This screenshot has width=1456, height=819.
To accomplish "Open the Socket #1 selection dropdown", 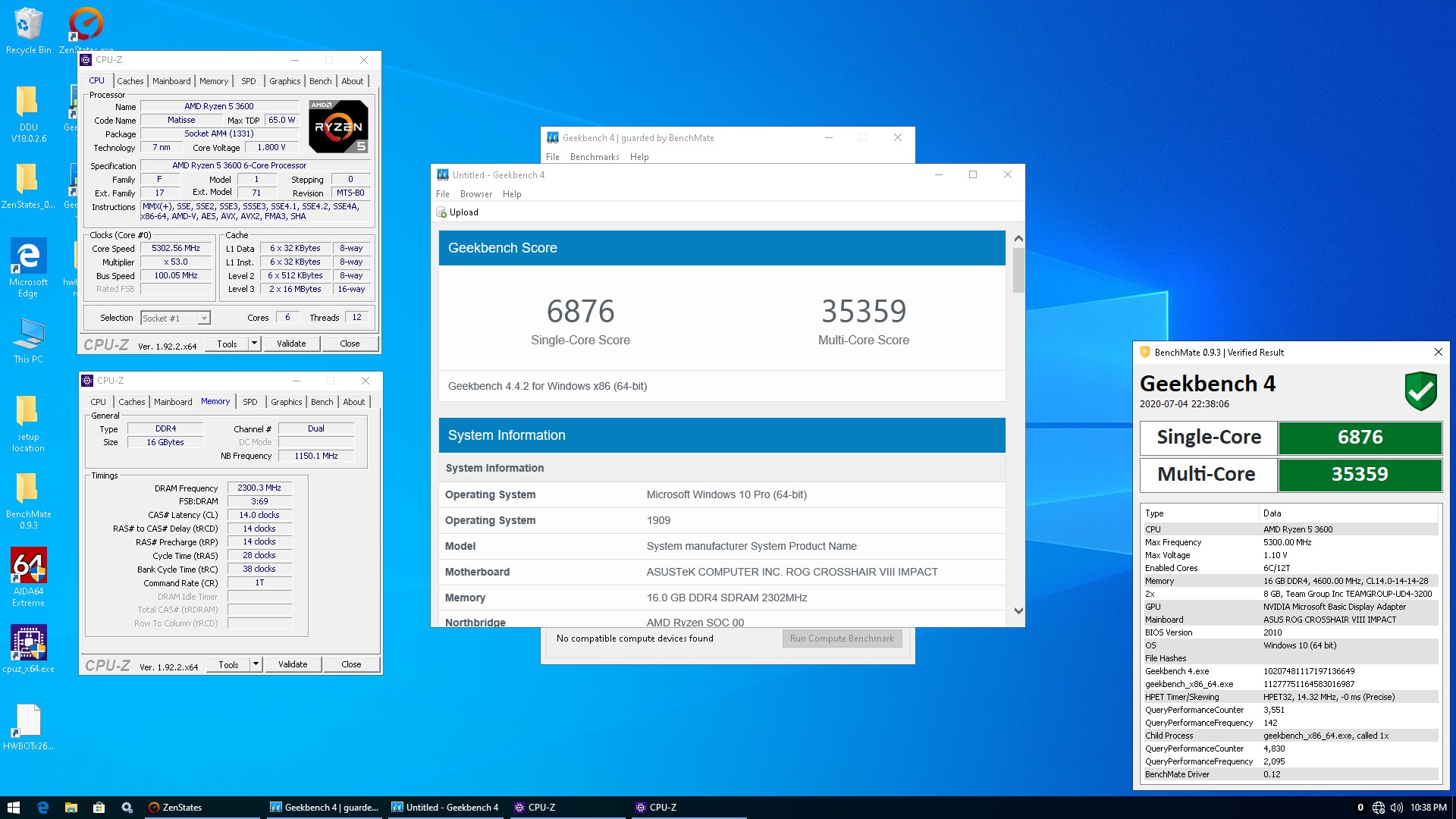I will pyautogui.click(x=204, y=318).
